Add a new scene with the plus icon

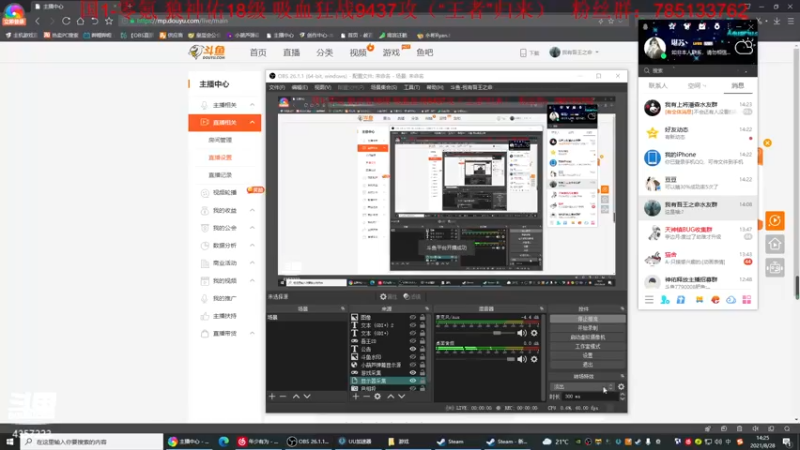point(272,396)
